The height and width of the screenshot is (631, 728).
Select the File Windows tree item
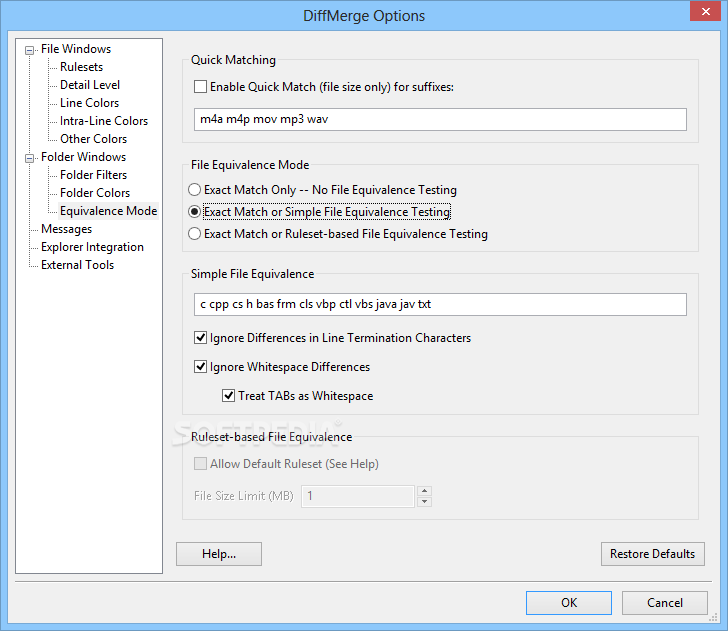pos(76,49)
